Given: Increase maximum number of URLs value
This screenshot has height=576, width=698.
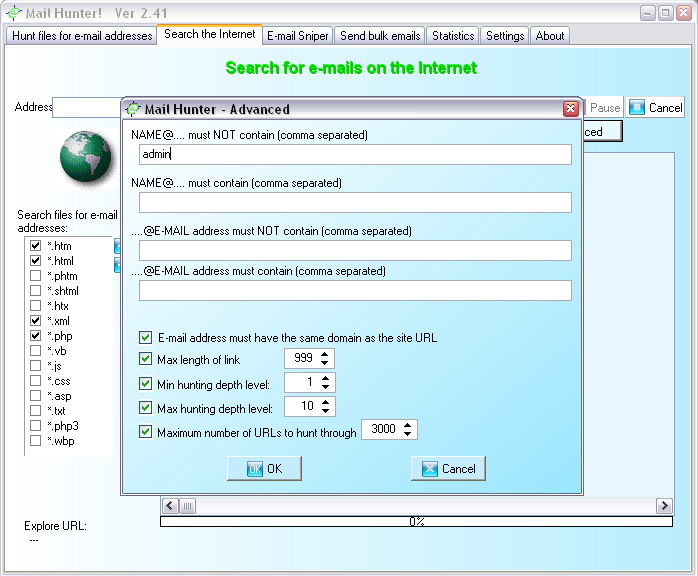Looking at the screenshot, I should tap(407, 425).
